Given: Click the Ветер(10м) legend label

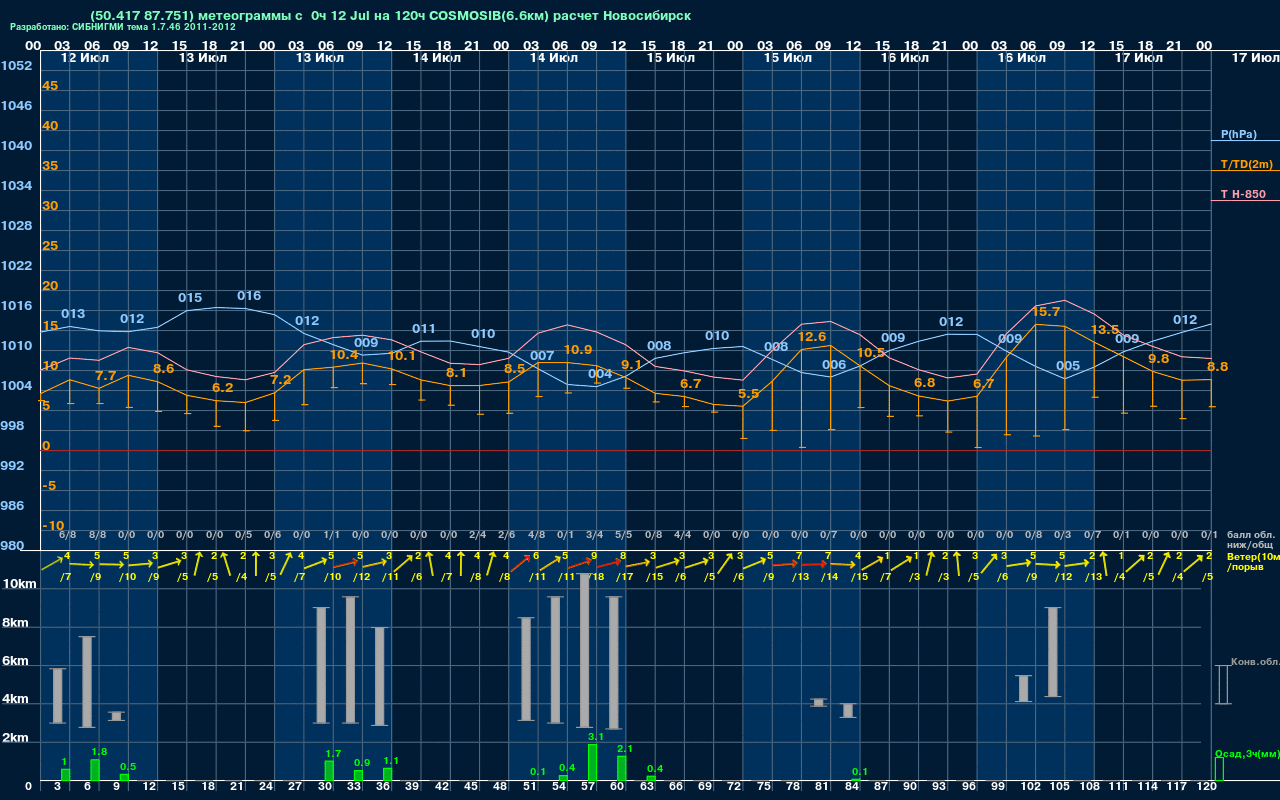Looking at the screenshot, I should (1253, 555).
